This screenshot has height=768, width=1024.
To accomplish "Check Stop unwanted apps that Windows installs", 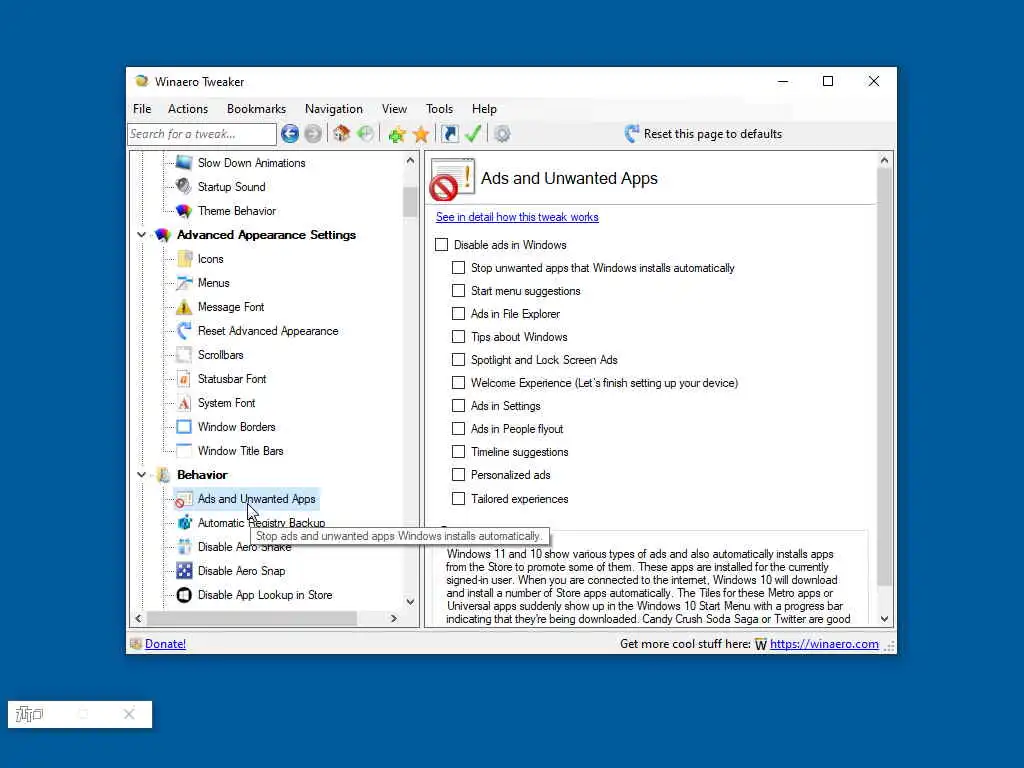I will click(458, 268).
